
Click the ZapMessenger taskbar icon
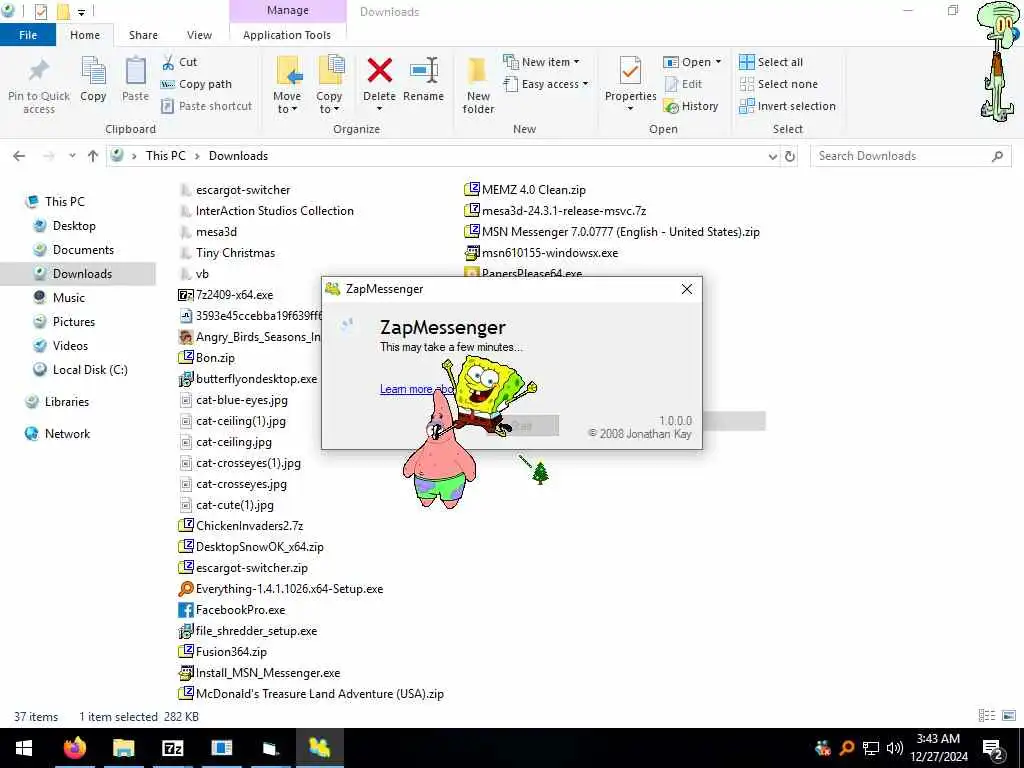click(319, 748)
